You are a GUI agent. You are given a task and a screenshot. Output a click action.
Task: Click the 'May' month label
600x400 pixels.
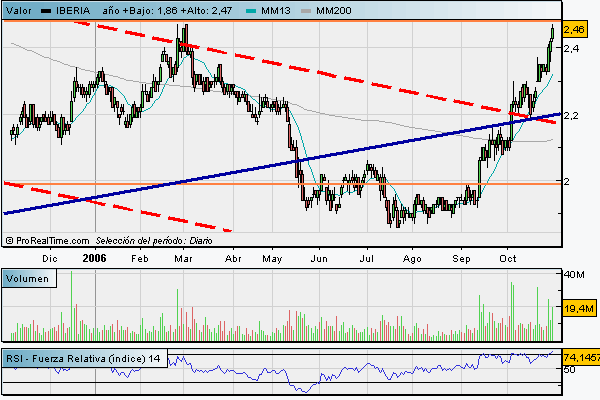click(272, 259)
